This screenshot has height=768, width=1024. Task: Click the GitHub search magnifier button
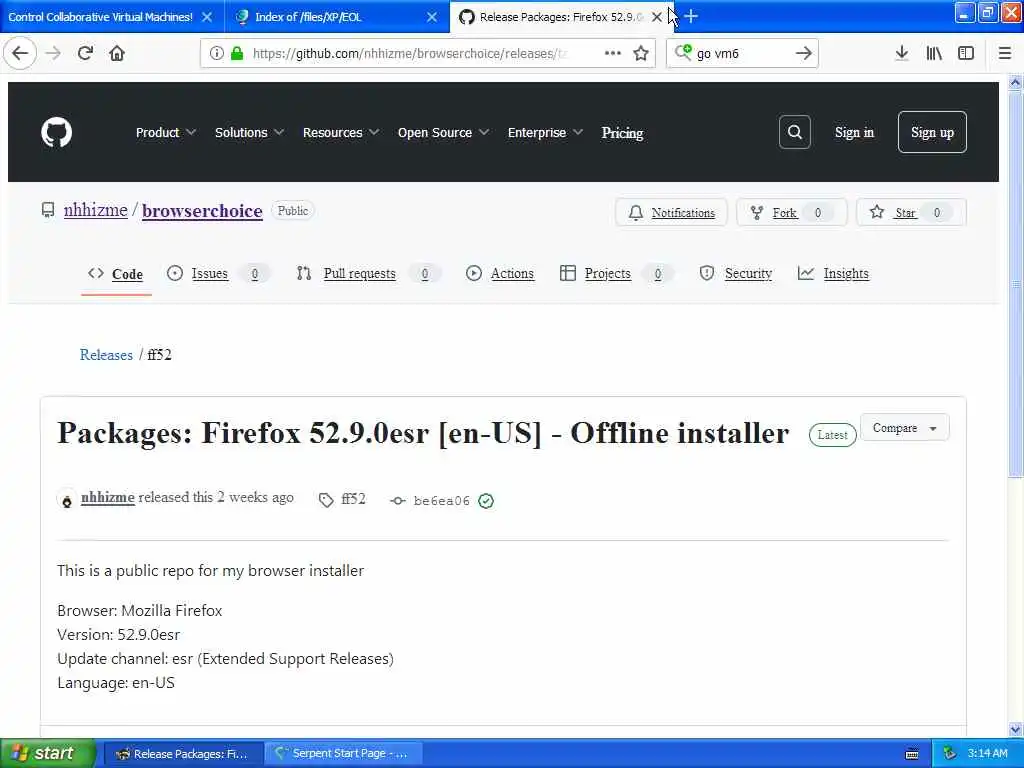pyautogui.click(x=795, y=133)
